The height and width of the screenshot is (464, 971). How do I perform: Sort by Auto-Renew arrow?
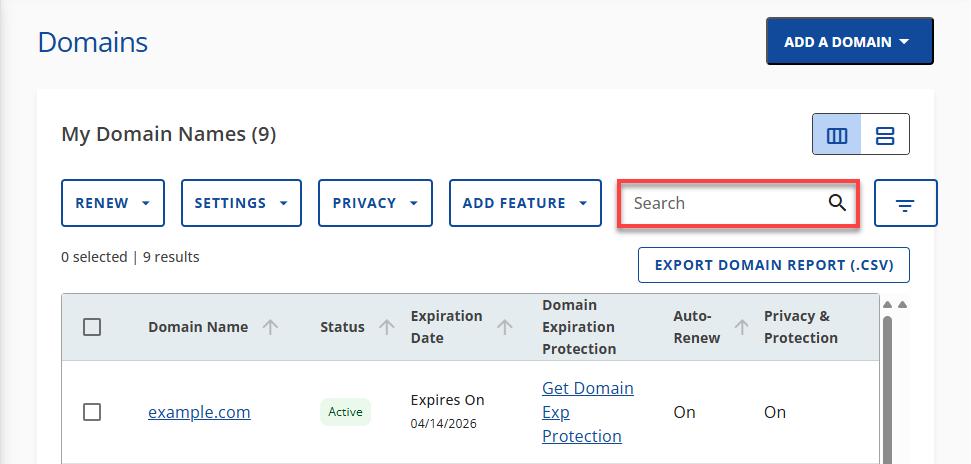pos(742,327)
